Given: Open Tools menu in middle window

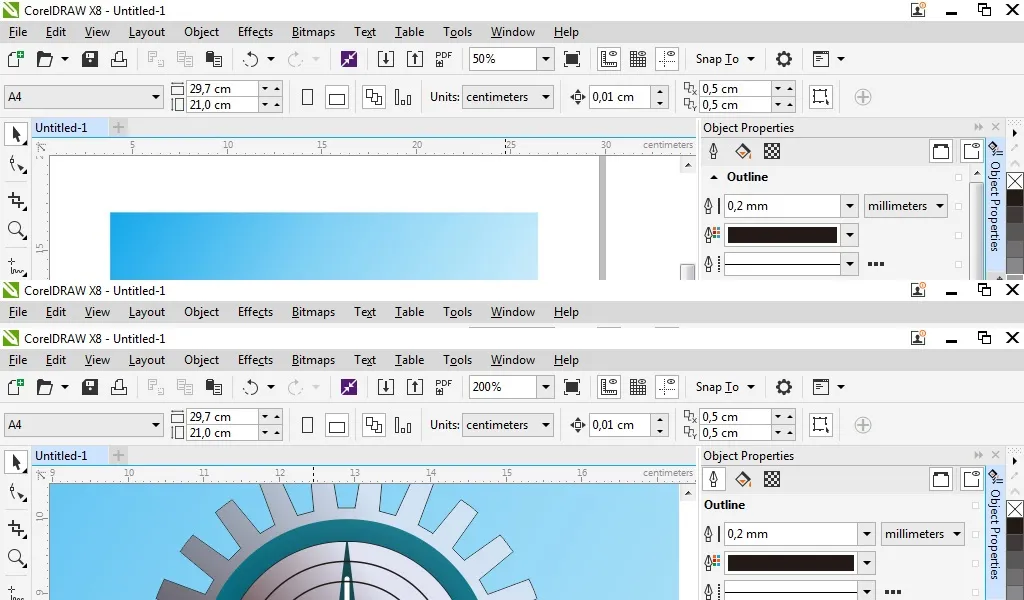Looking at the screenshot, I should pos(457,312).
